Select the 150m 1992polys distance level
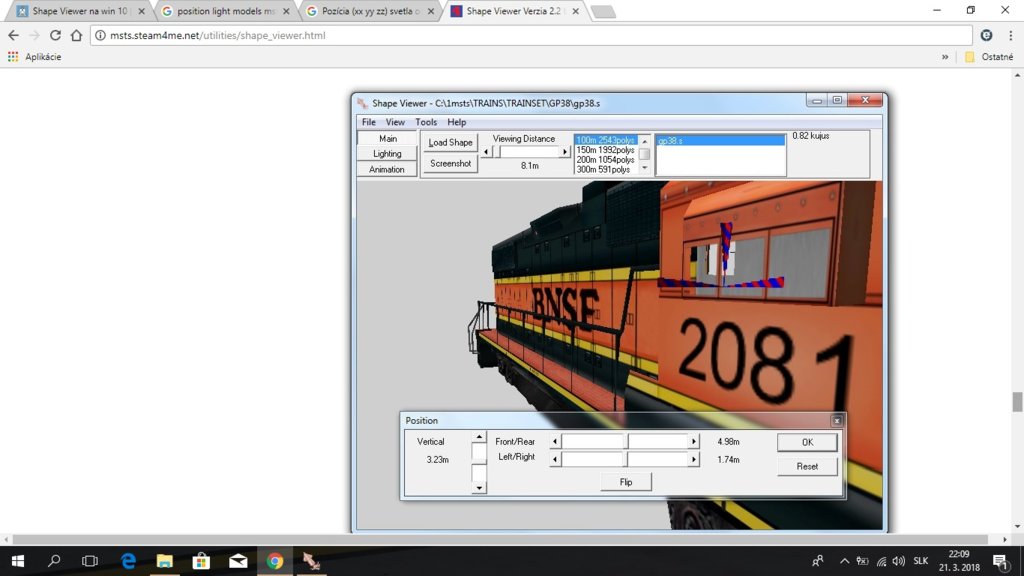The image size is (1024, 576). pyautogui.click(x=605, y=150)
